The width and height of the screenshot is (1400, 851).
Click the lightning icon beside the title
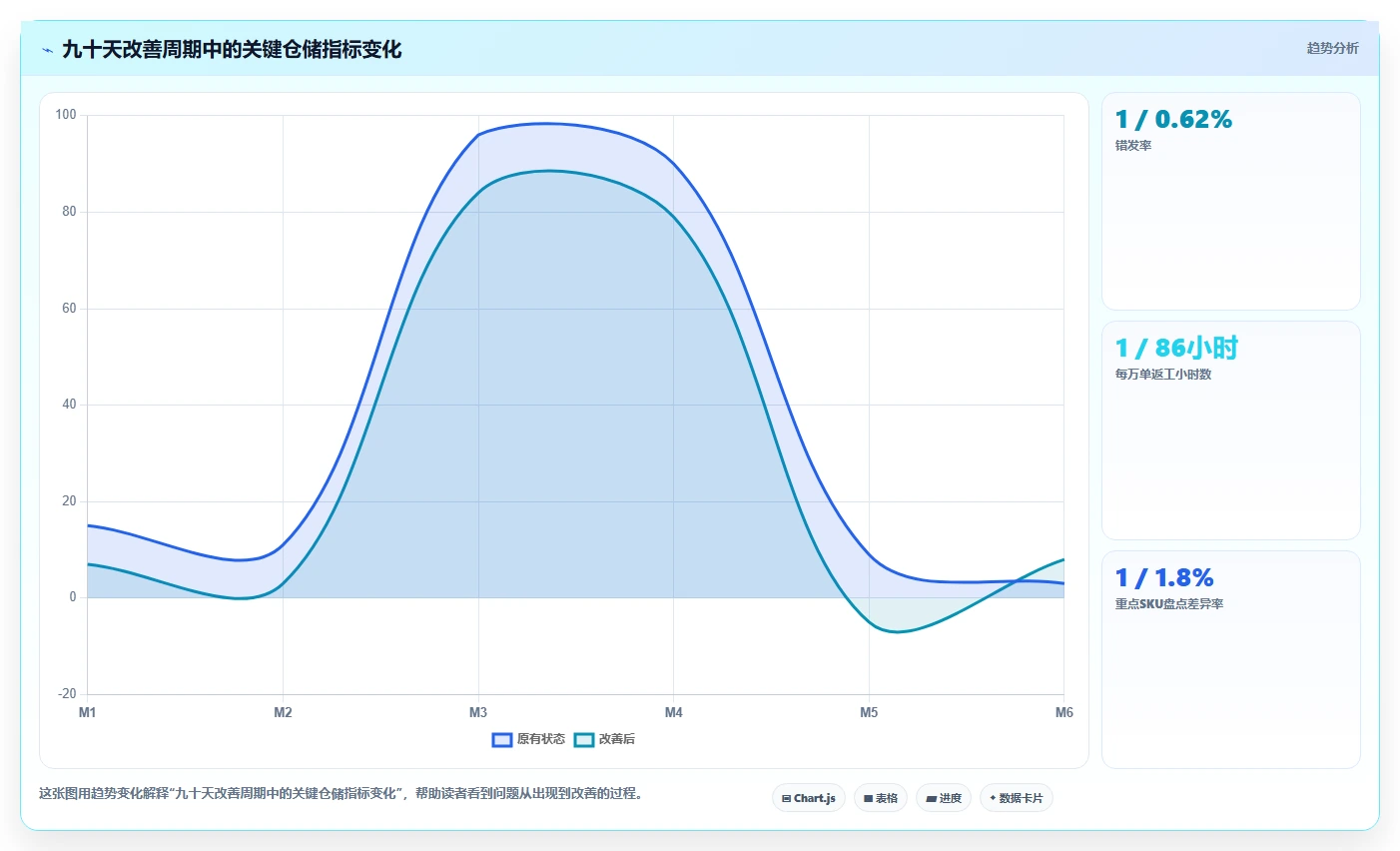(47, 50)
